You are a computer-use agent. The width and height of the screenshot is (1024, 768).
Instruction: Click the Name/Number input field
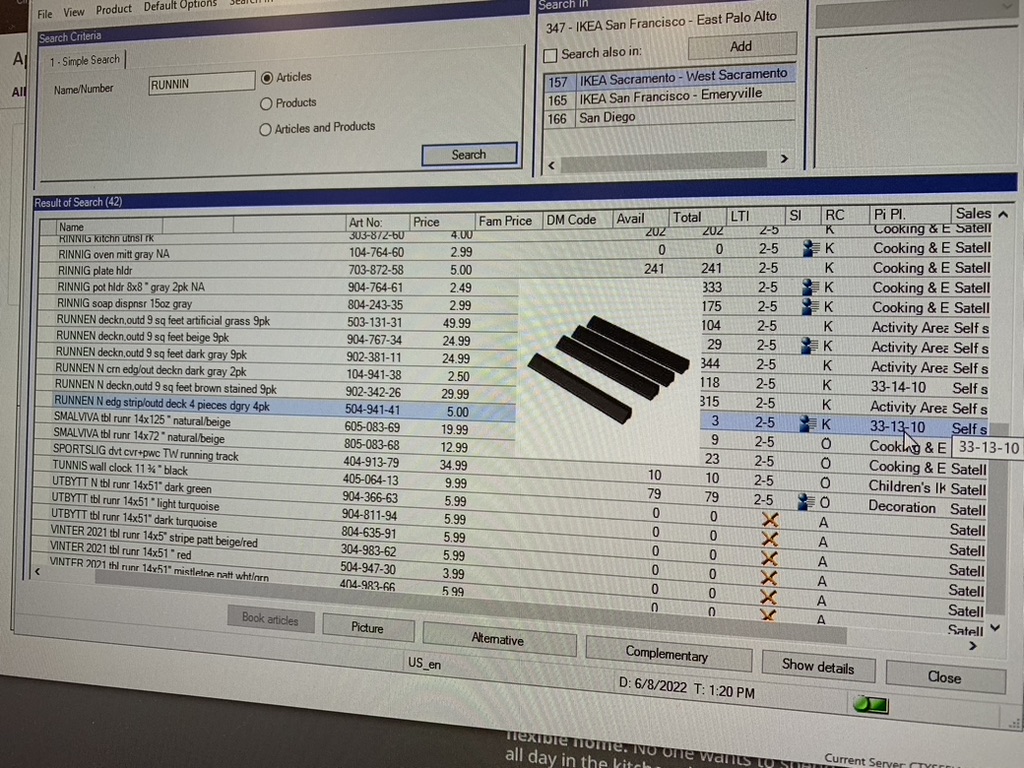tap(201, 85)
